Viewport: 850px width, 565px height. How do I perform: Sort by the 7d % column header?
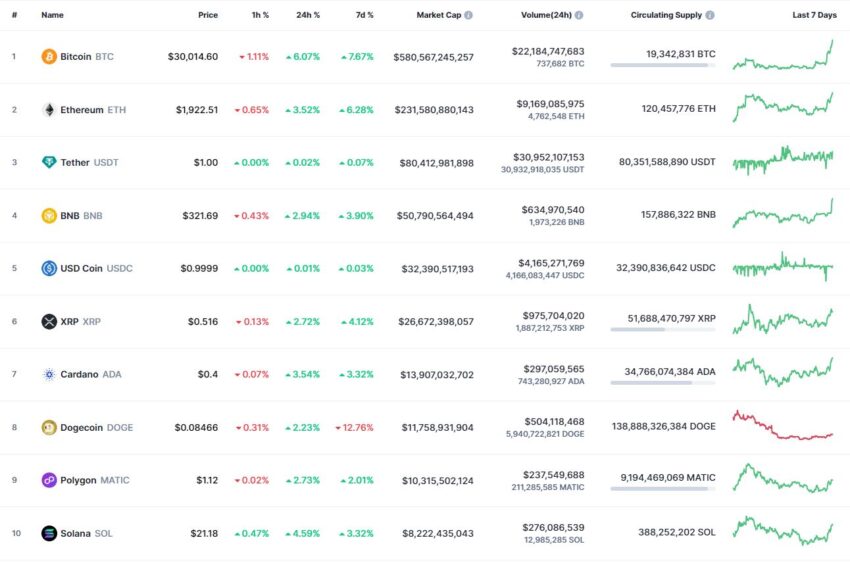click(x=364, y=15)
